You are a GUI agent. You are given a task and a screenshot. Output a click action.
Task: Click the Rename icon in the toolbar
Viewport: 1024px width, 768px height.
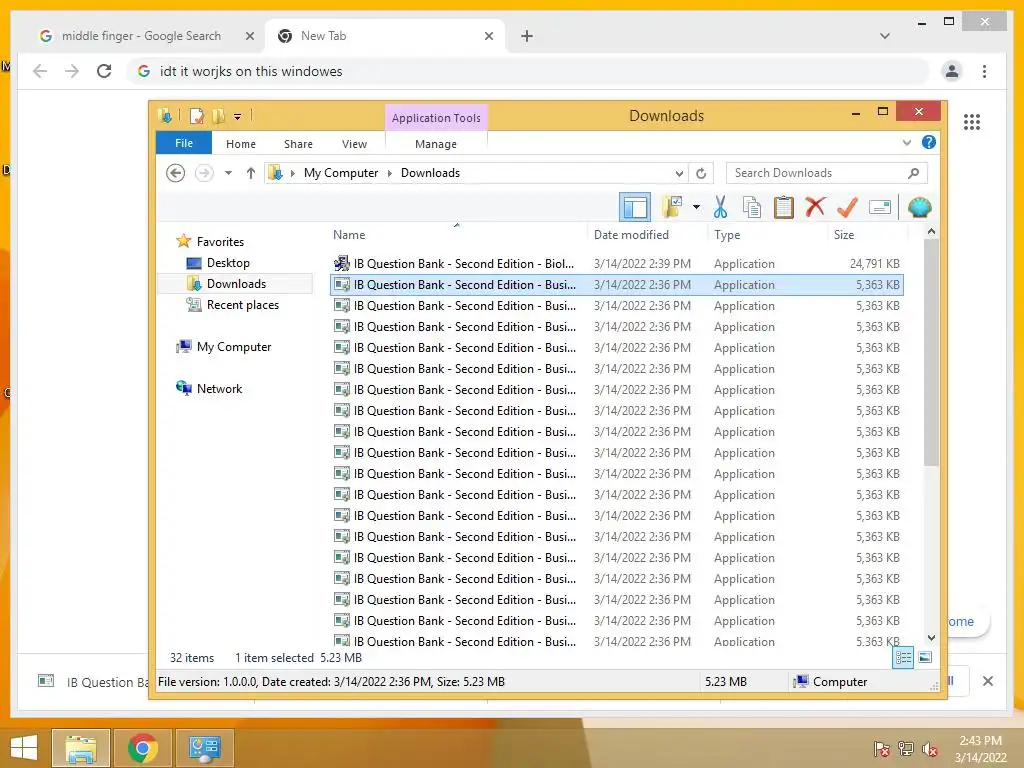pos(880,207)
